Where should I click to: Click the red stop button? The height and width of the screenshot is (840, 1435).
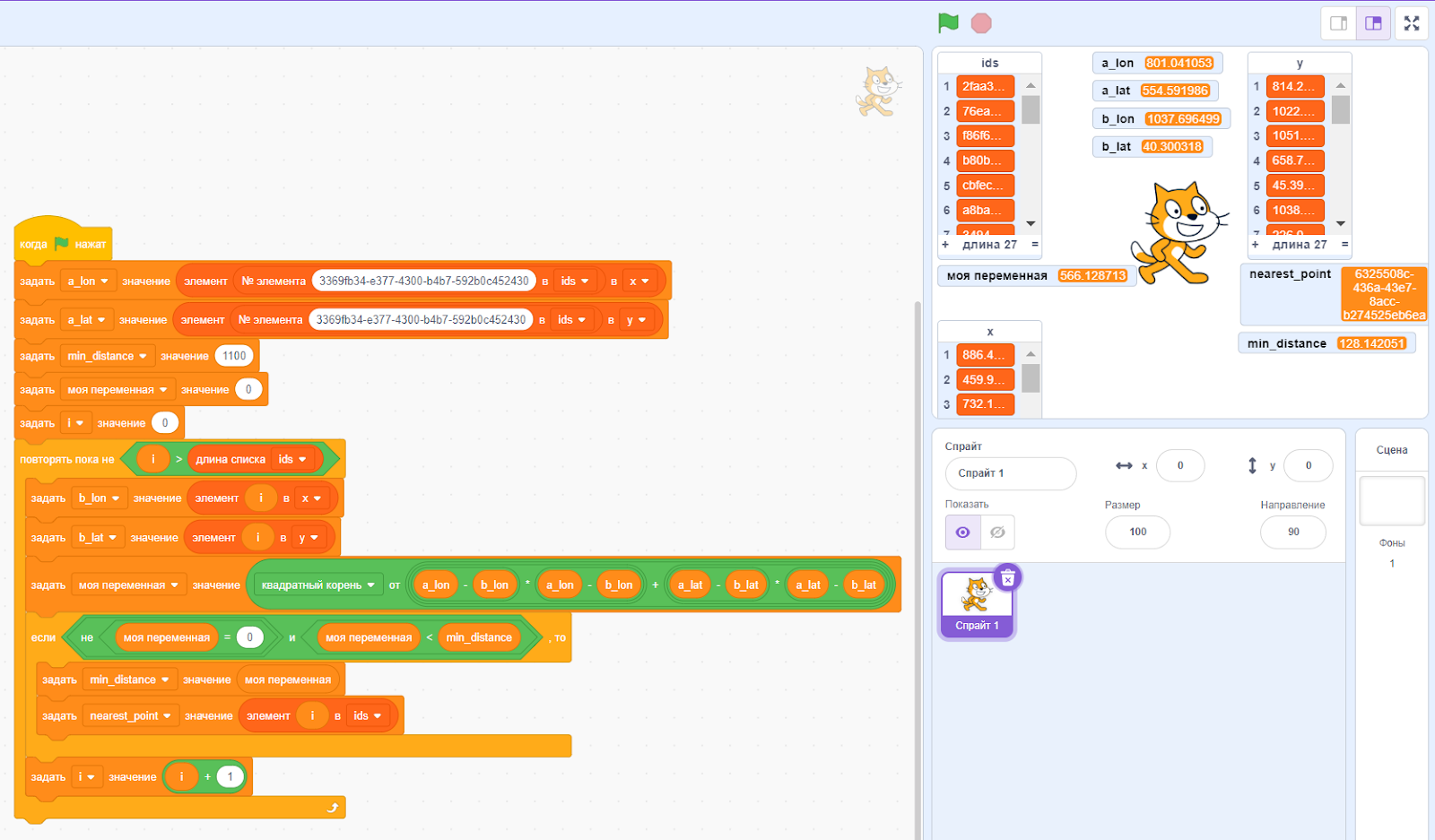[981, 23]
